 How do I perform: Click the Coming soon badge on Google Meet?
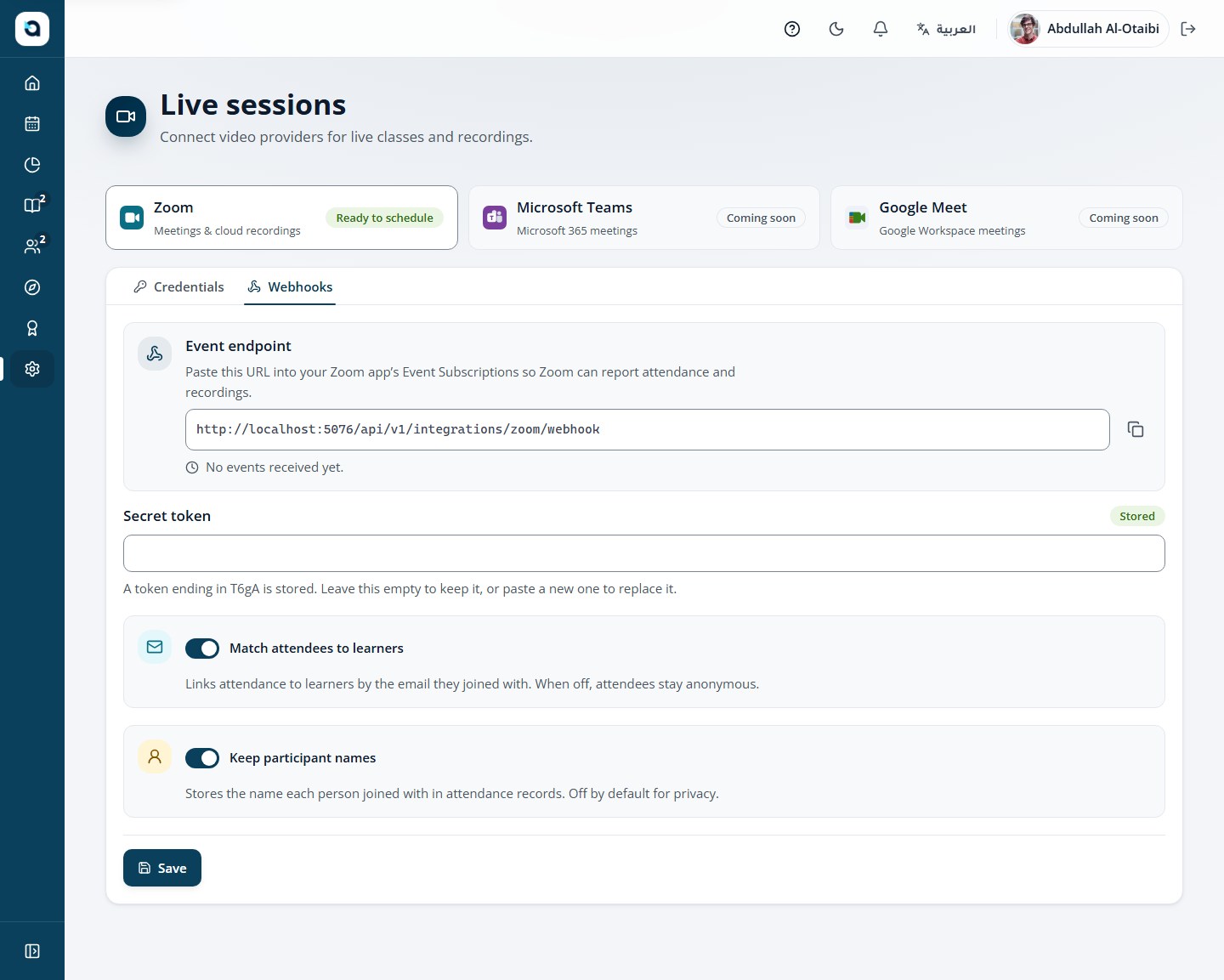pos(1124,218)
